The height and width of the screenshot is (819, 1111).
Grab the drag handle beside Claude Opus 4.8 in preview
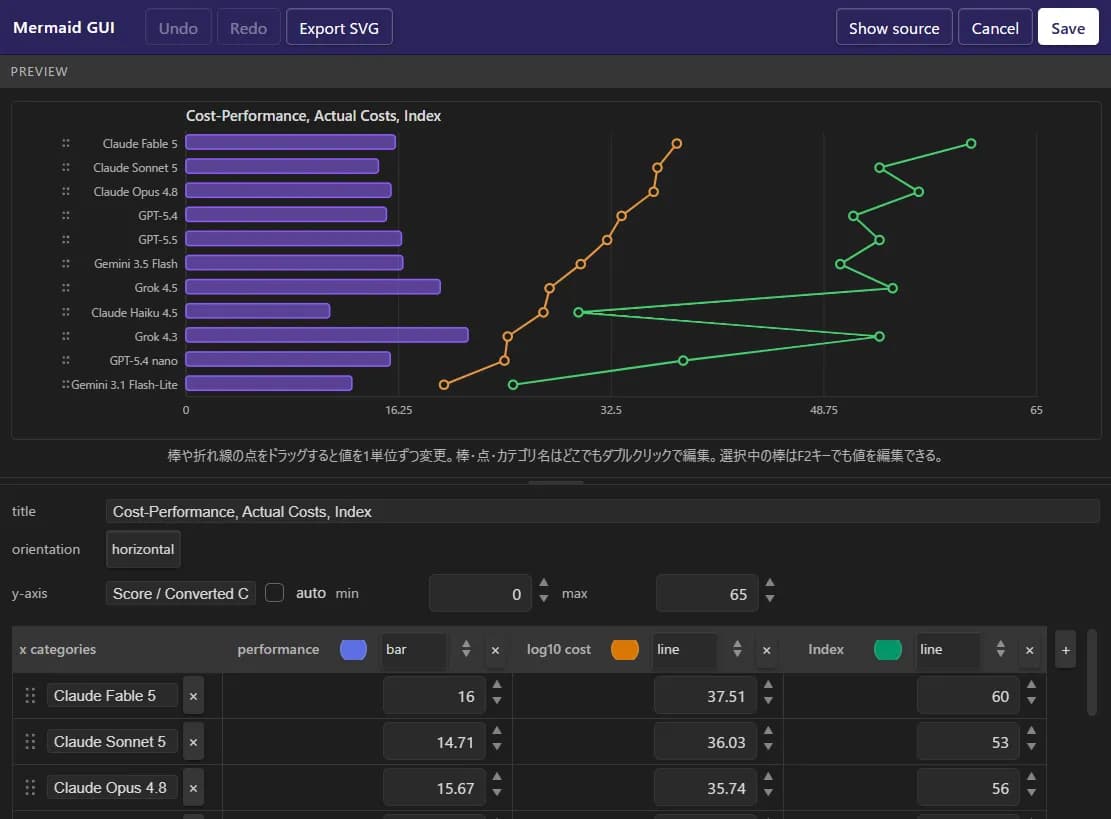click(x=66, y=191)
